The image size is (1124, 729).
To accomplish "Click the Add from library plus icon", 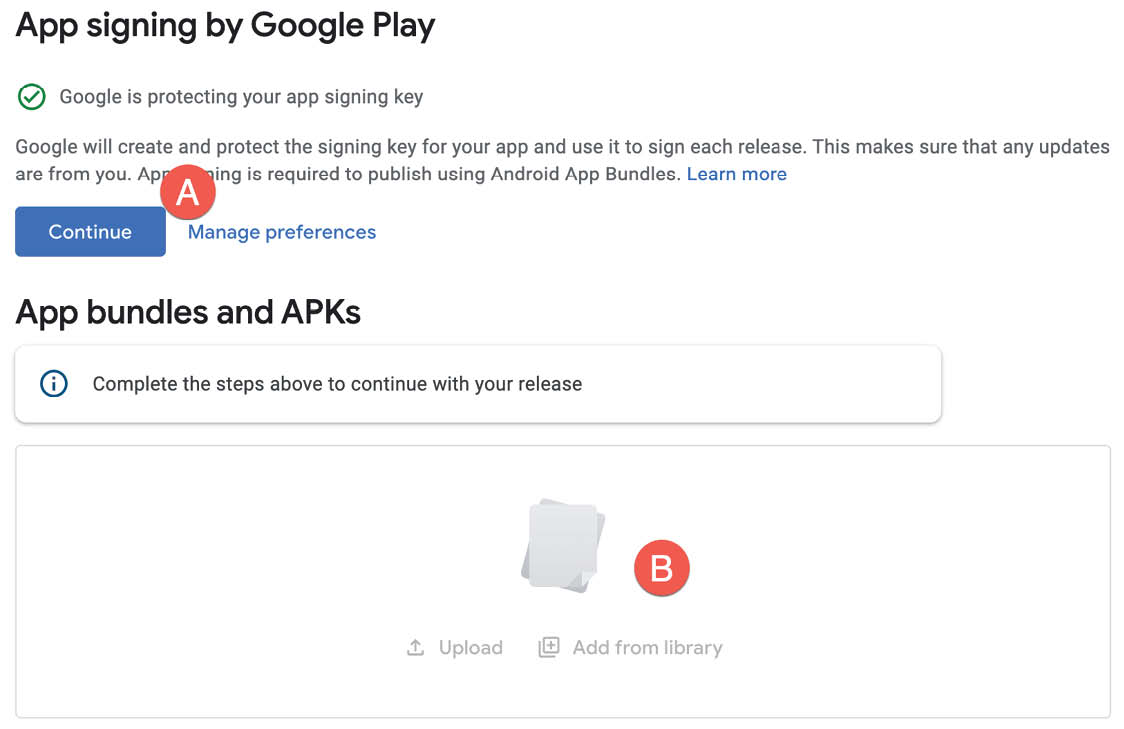I will [548, 647].
